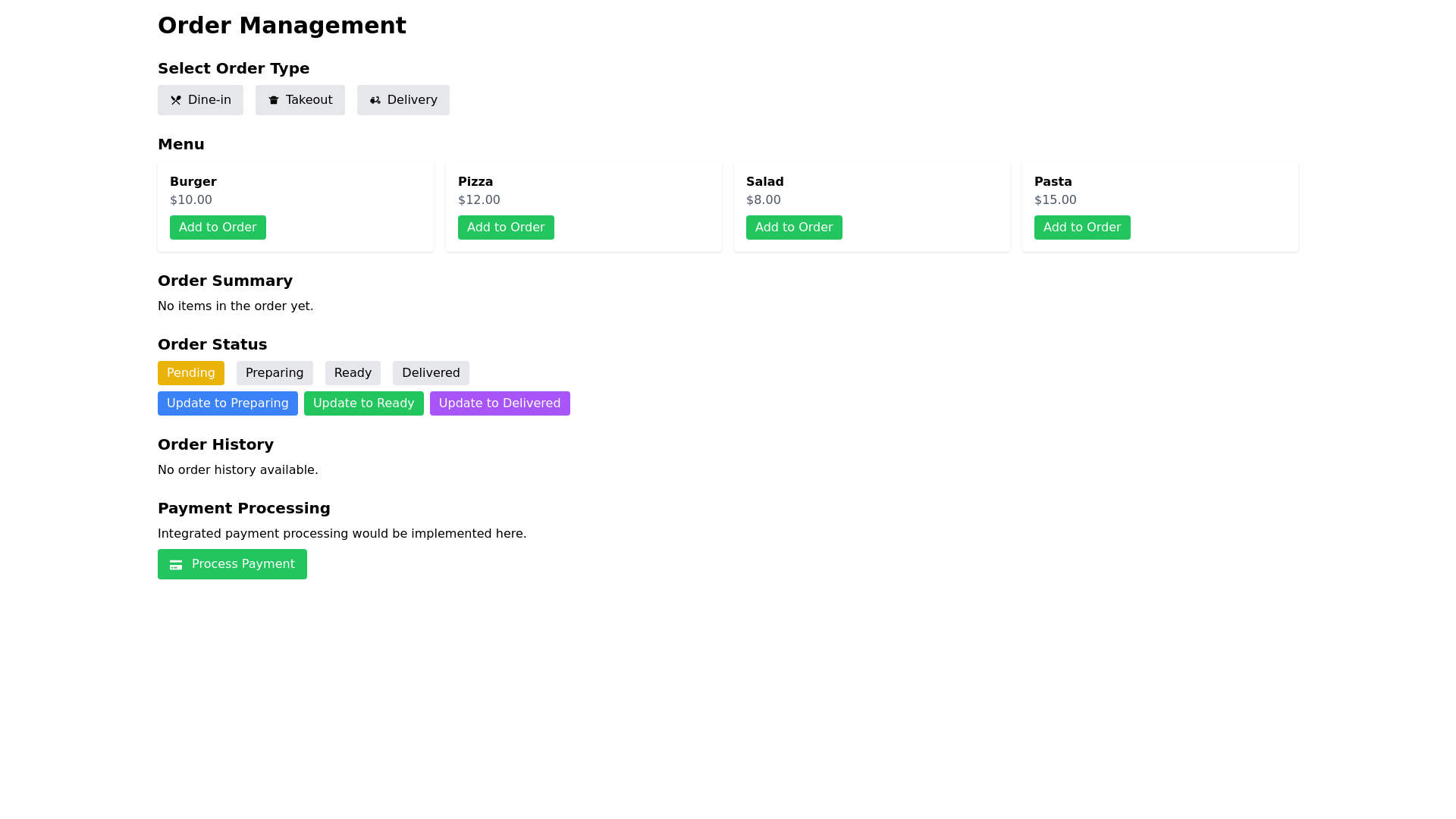
Task: Add Pasta to the order
Action: coord(1082,227)
